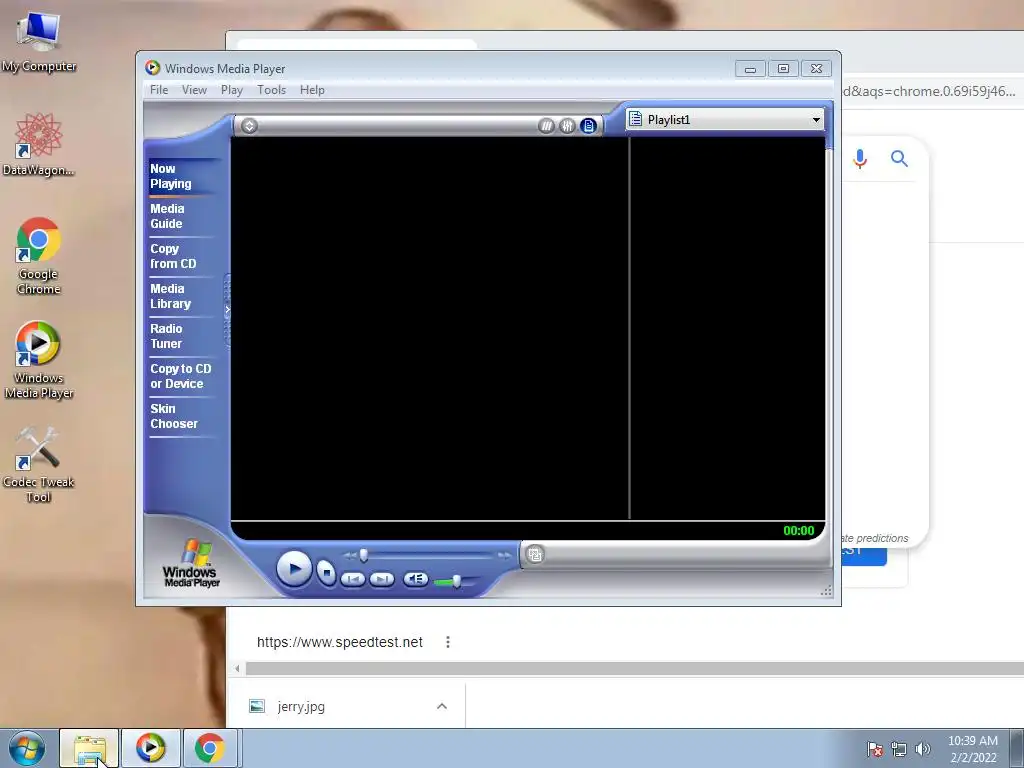1024x768 pixels.
Task: Maximize the Windows Media Player window
Action: pyautogui.click(x=783, y=69)
